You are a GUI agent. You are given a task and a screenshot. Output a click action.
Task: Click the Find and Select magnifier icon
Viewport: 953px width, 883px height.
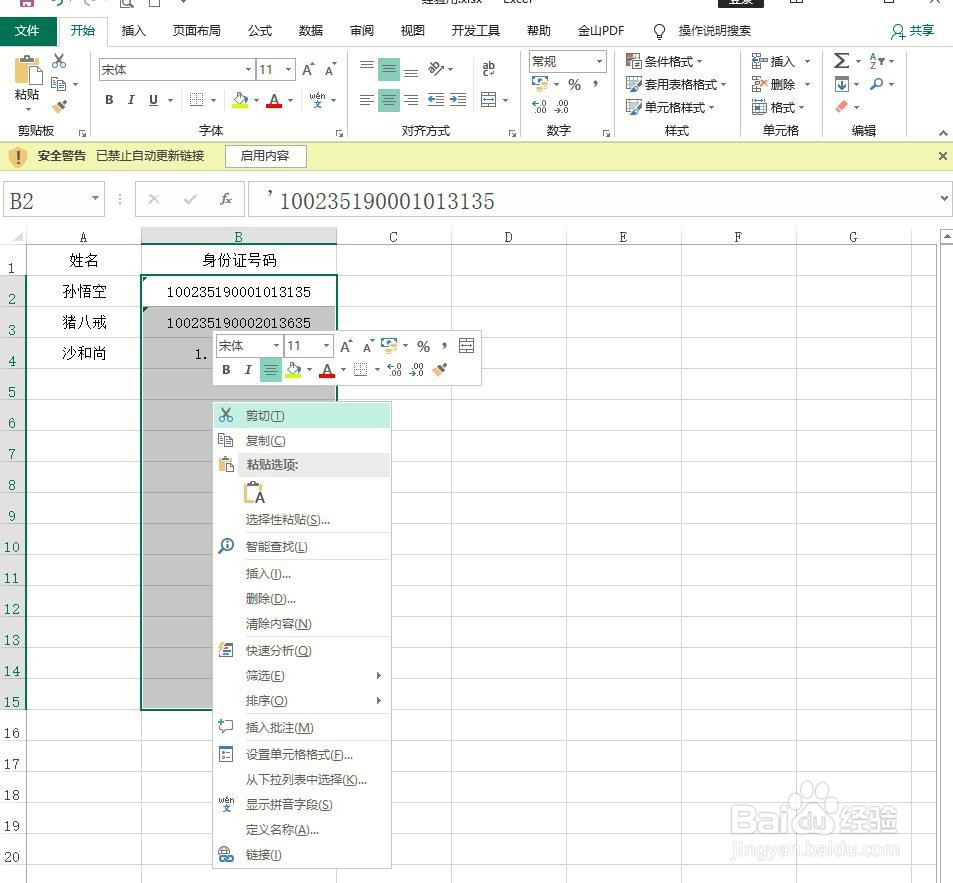coord(876,84)
